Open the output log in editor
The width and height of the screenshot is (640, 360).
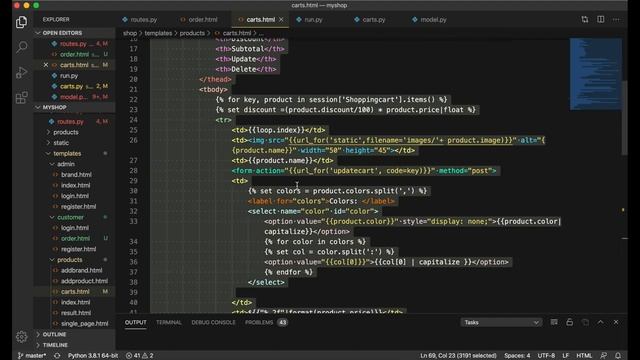(x=585, y=322)
